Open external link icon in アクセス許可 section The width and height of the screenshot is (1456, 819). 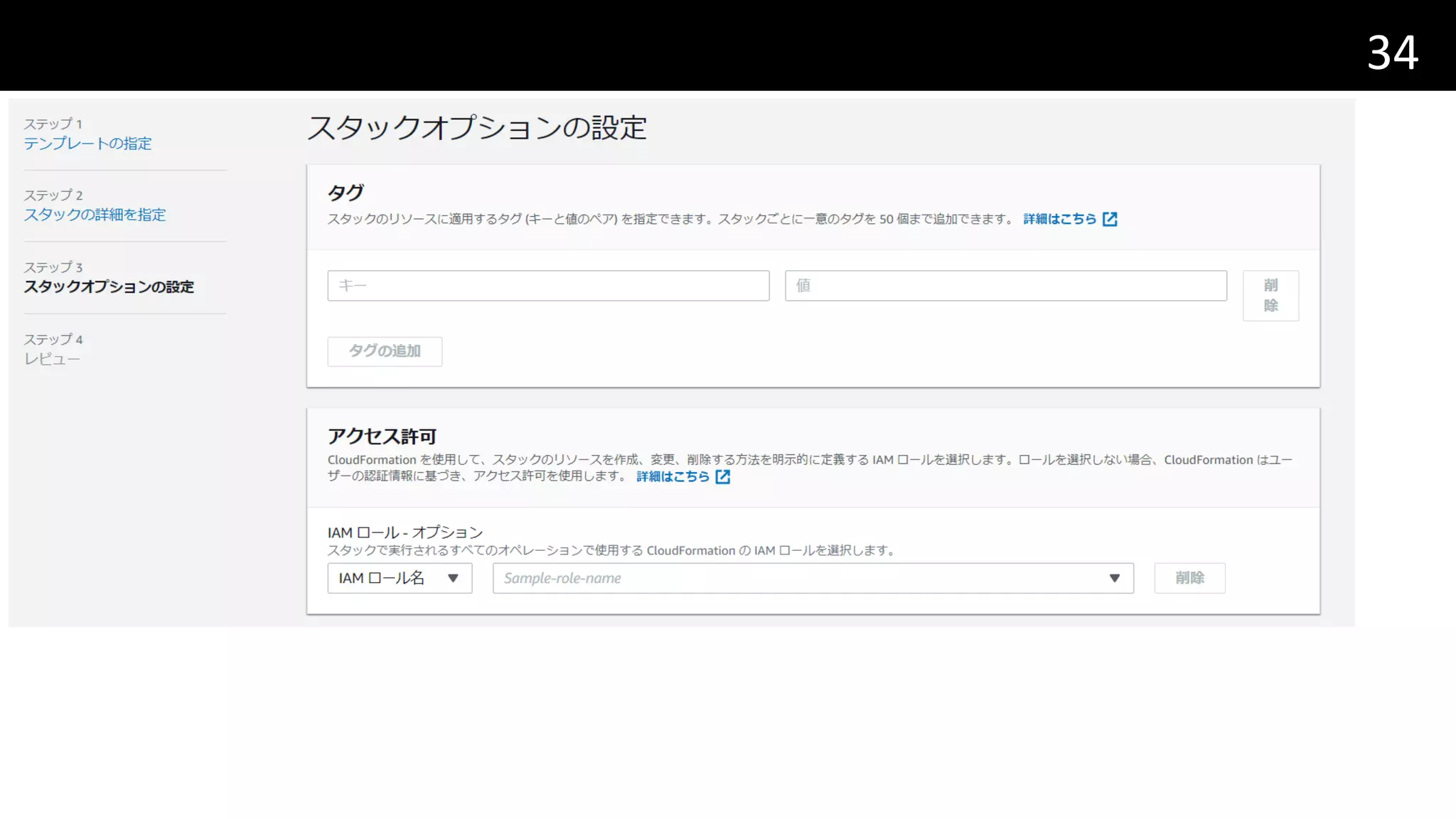(x=723, y=476)
